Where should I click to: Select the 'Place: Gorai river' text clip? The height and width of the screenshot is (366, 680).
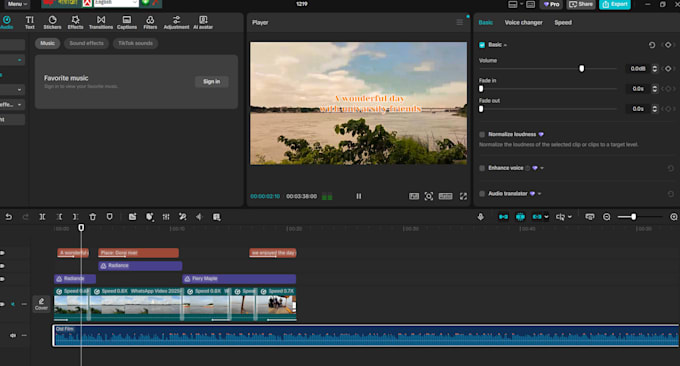[138, 253]
